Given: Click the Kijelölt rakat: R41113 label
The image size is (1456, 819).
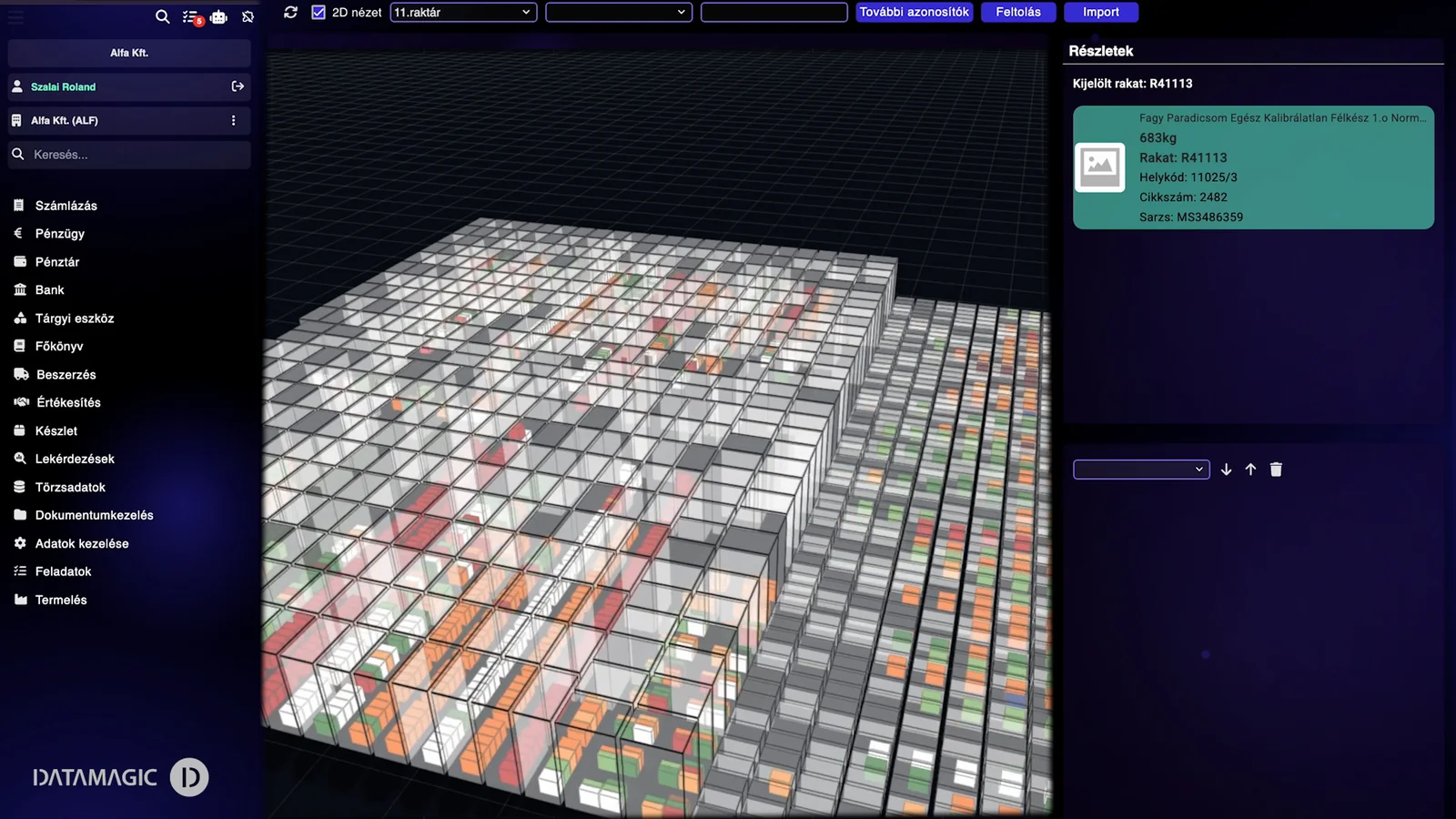Looking at the screenshot, I should (x=1132, y=84).
